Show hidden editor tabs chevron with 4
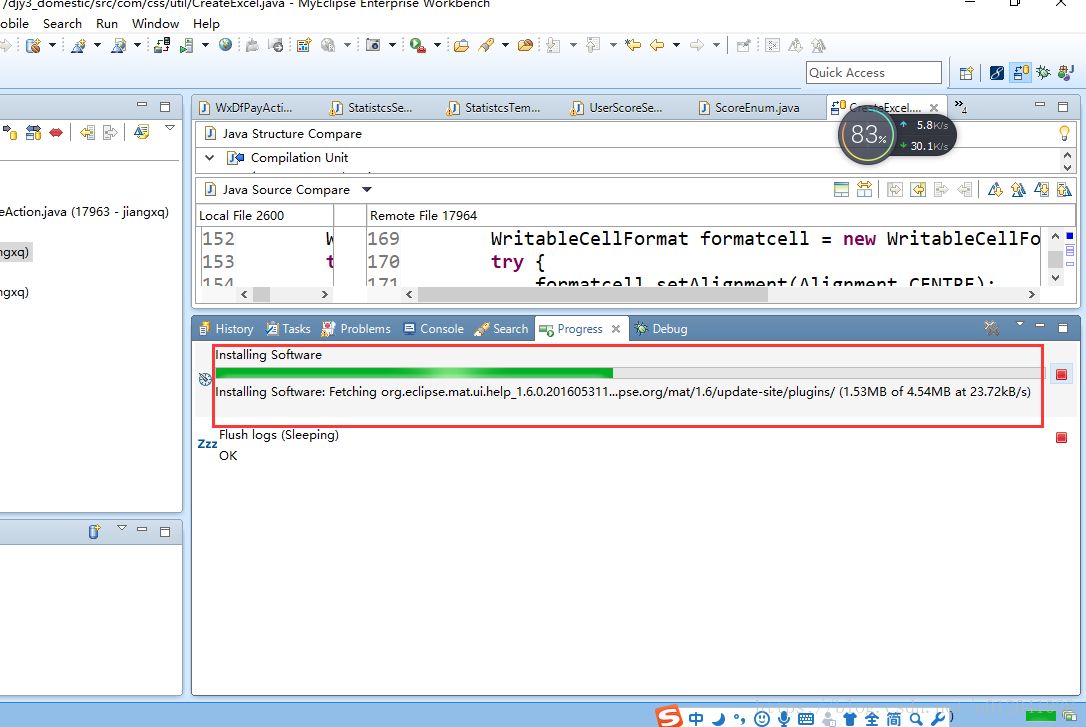The width and height of the screenshot is (1086, 727). [x=960, y=106]
